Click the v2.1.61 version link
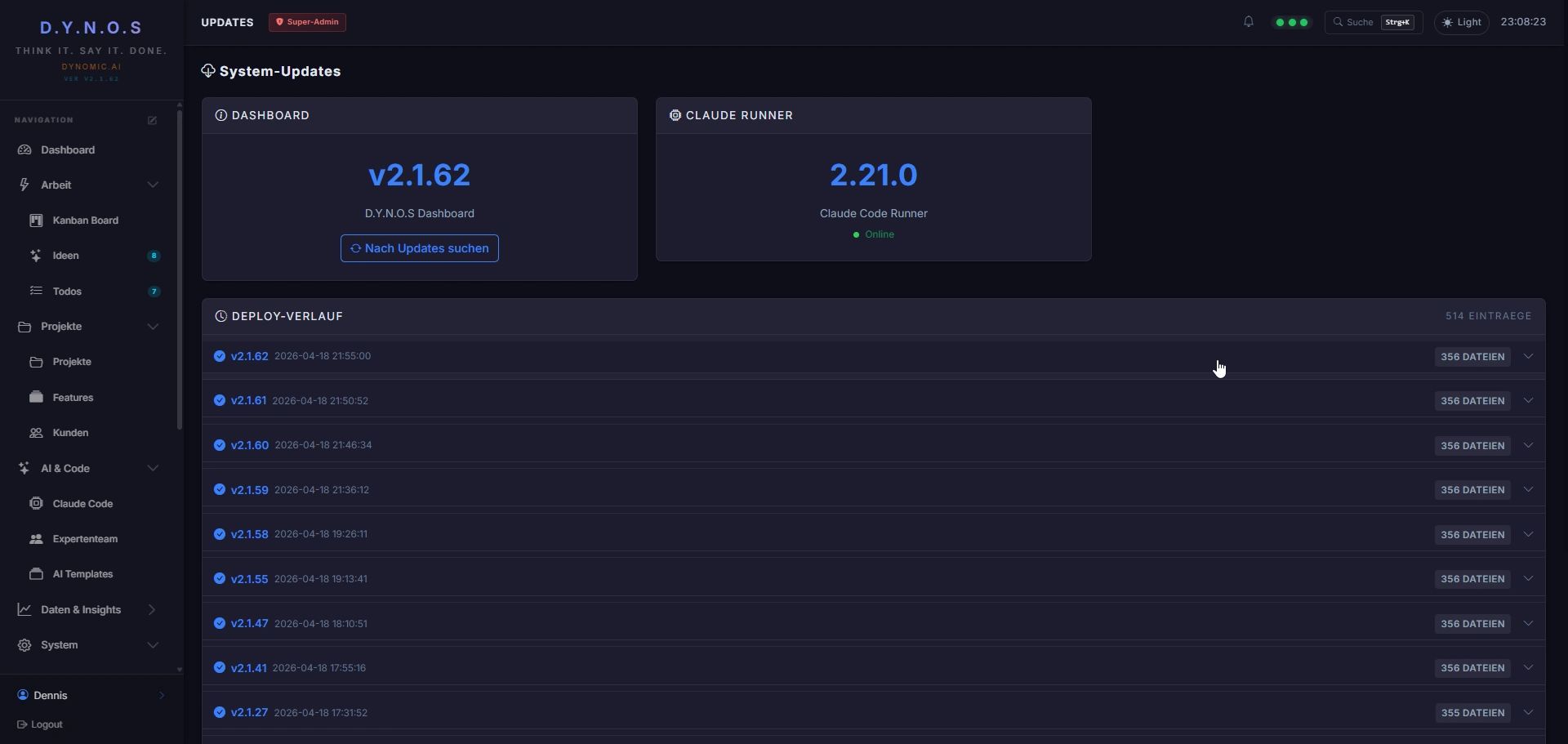The width and height of the screenshot is (1568, 744). coord(248,401)
